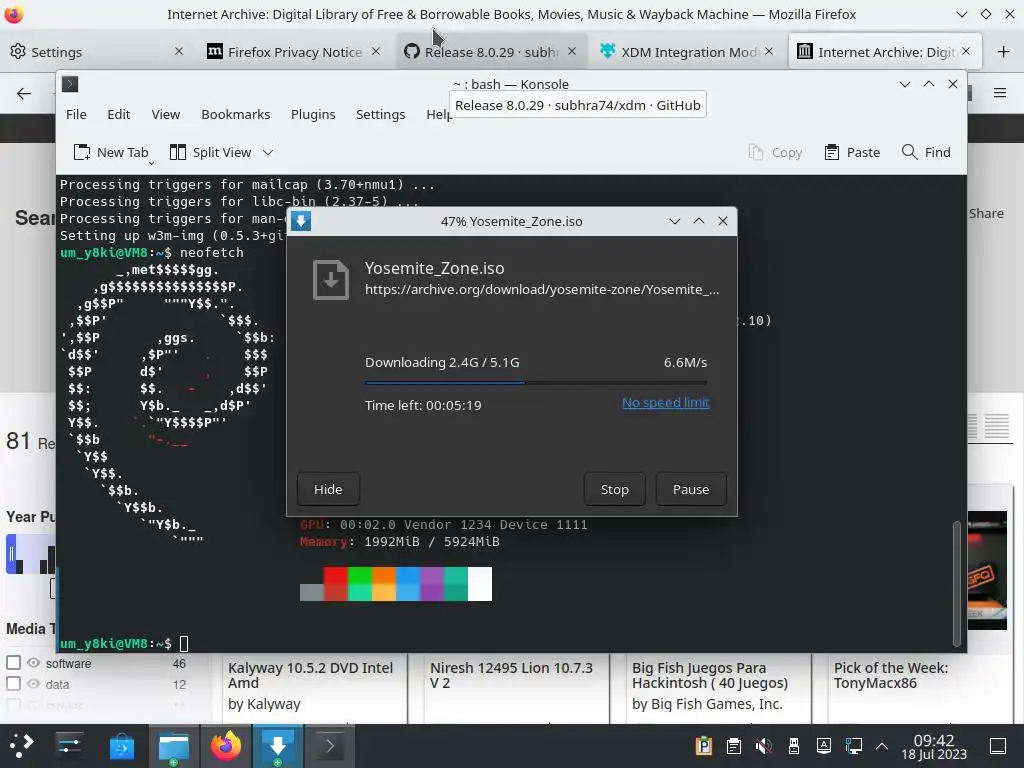
Task: Click the Konsole vertical scrollbar
Action: point(957,583)
